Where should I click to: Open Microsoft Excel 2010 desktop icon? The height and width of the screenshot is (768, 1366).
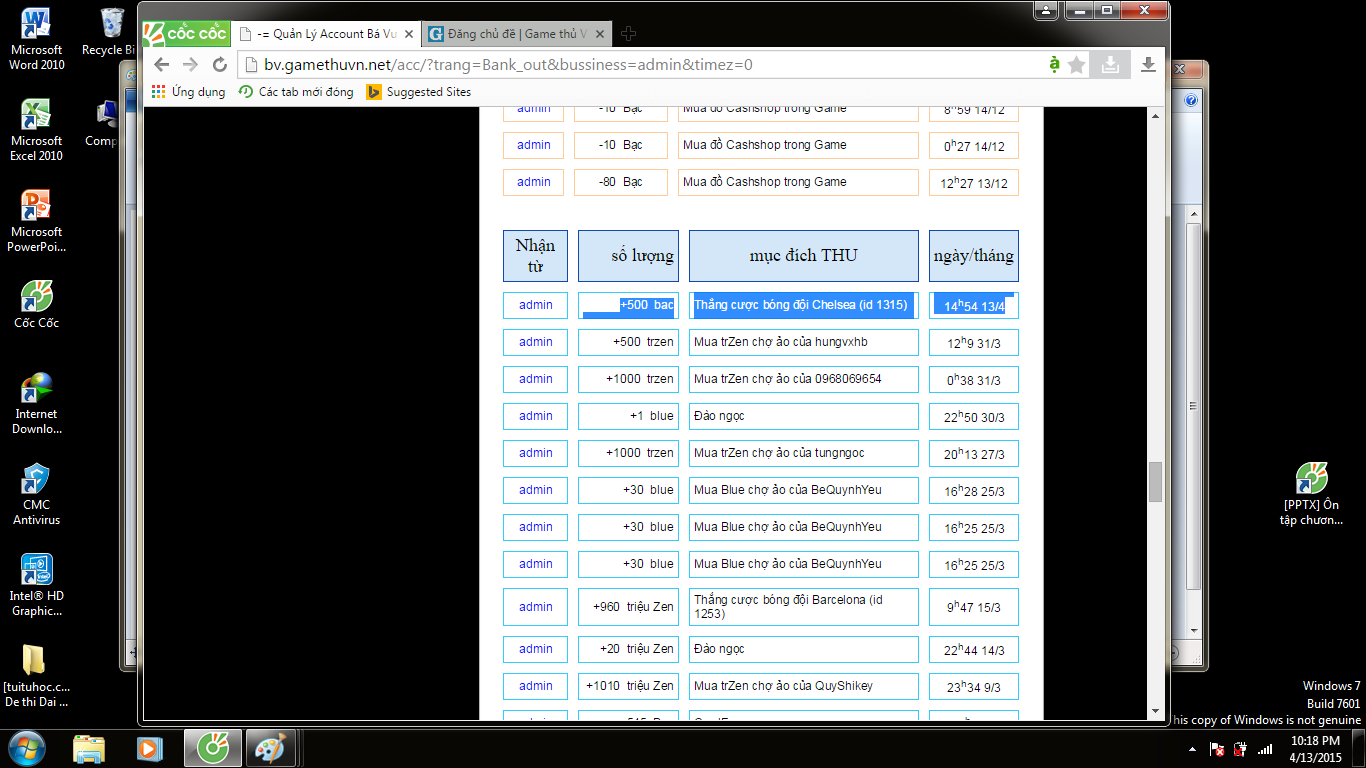(x=37, y=131)
